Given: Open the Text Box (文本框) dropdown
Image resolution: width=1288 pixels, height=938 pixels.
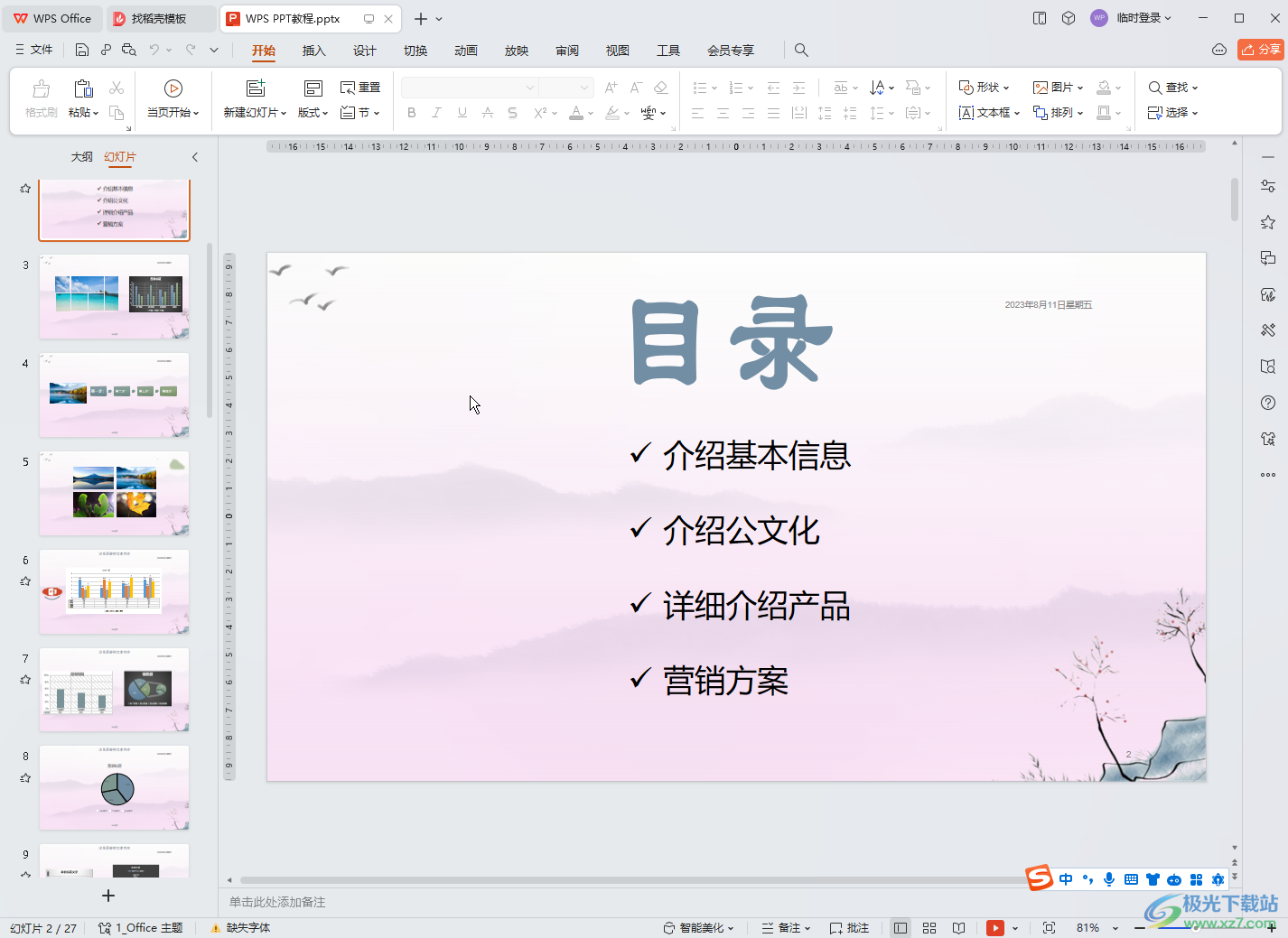Looking at the screenshot, I should 989,113.
